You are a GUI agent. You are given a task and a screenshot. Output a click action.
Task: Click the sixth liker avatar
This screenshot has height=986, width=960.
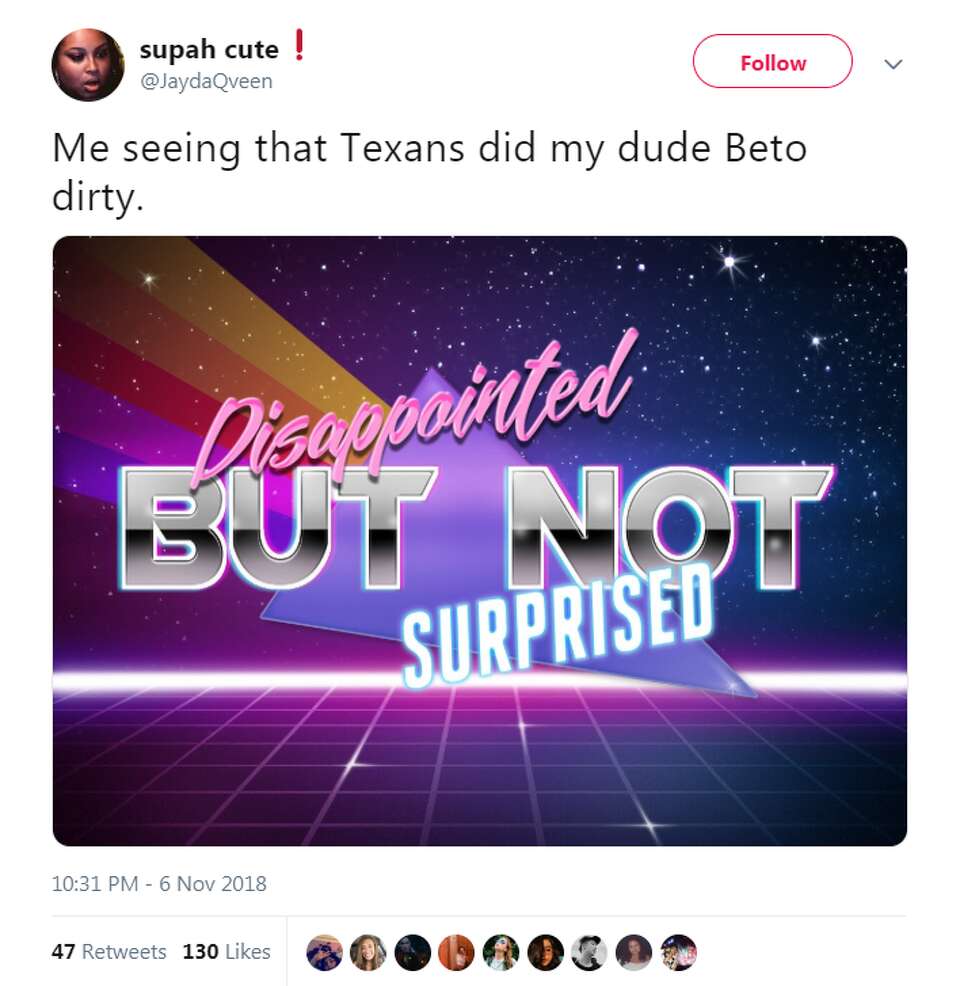click(x=545, y=952)
